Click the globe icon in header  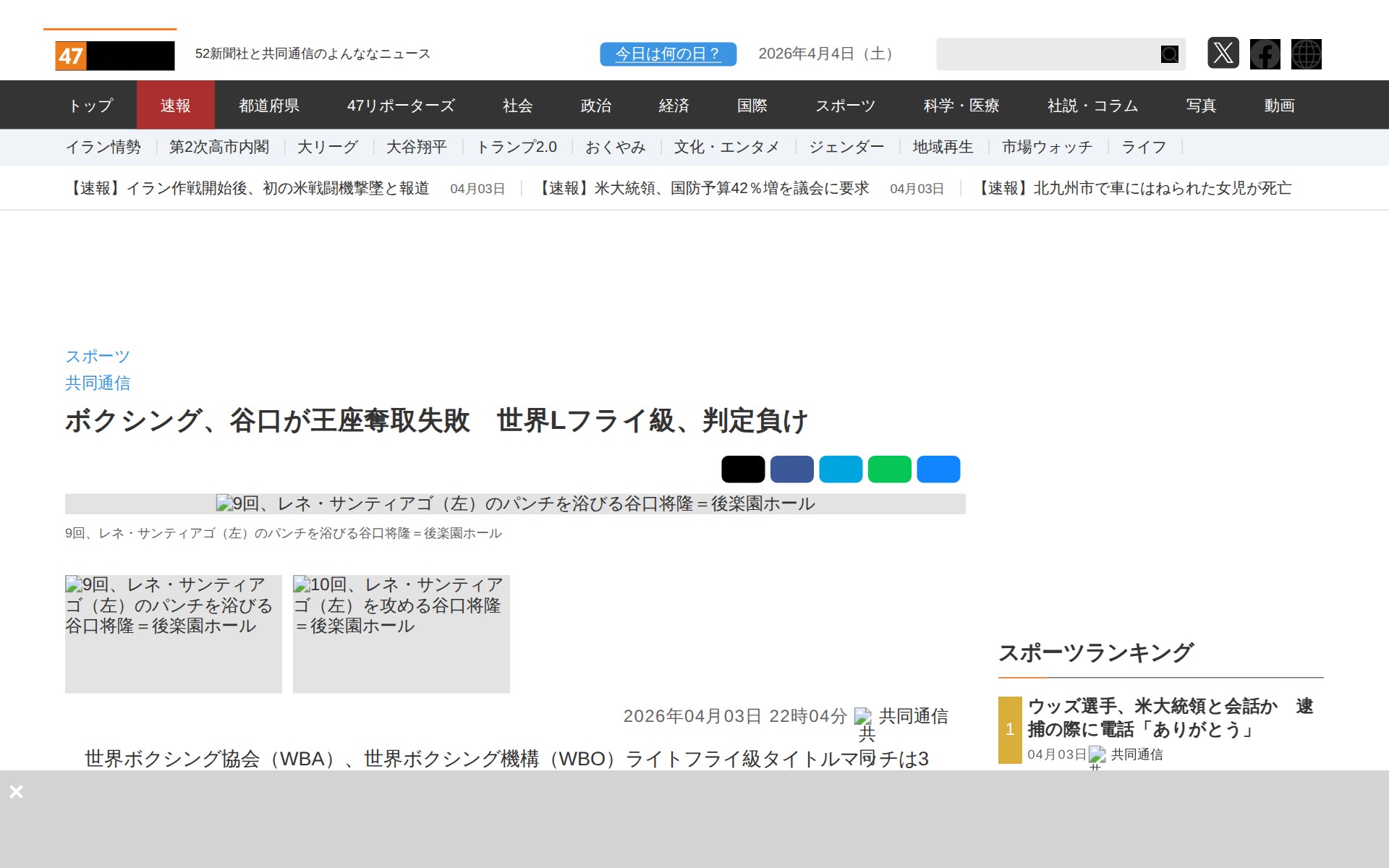tap(1306, 54)
